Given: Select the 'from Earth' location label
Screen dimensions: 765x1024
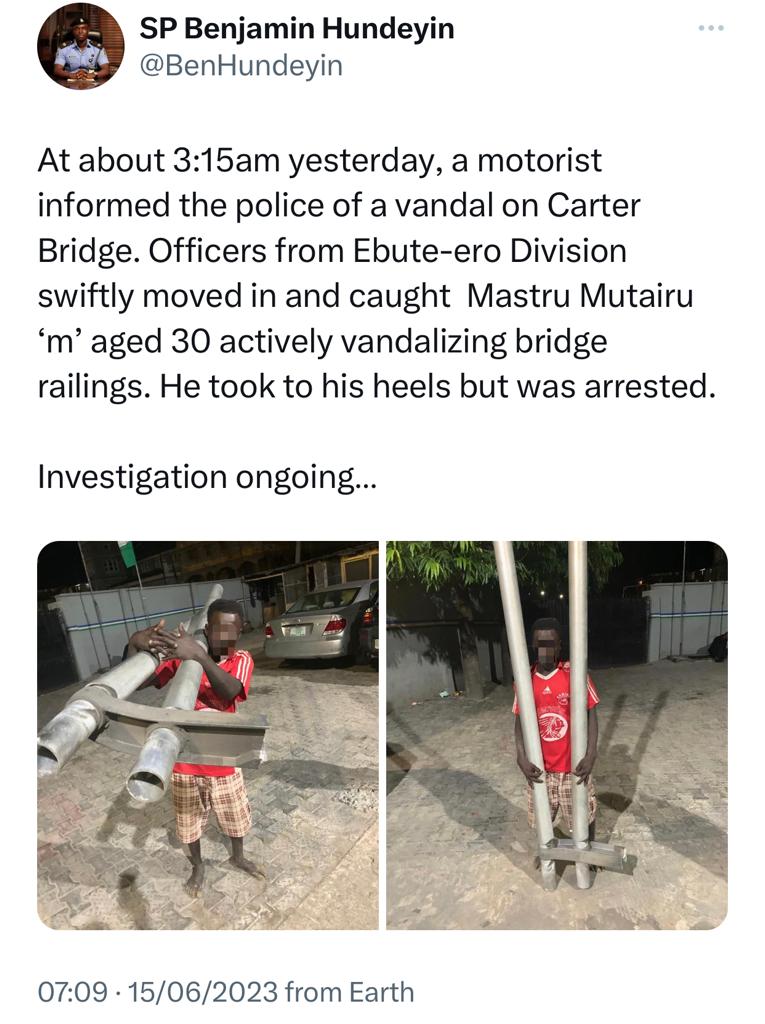Looking at the screenshot, I should pos(350,991).
